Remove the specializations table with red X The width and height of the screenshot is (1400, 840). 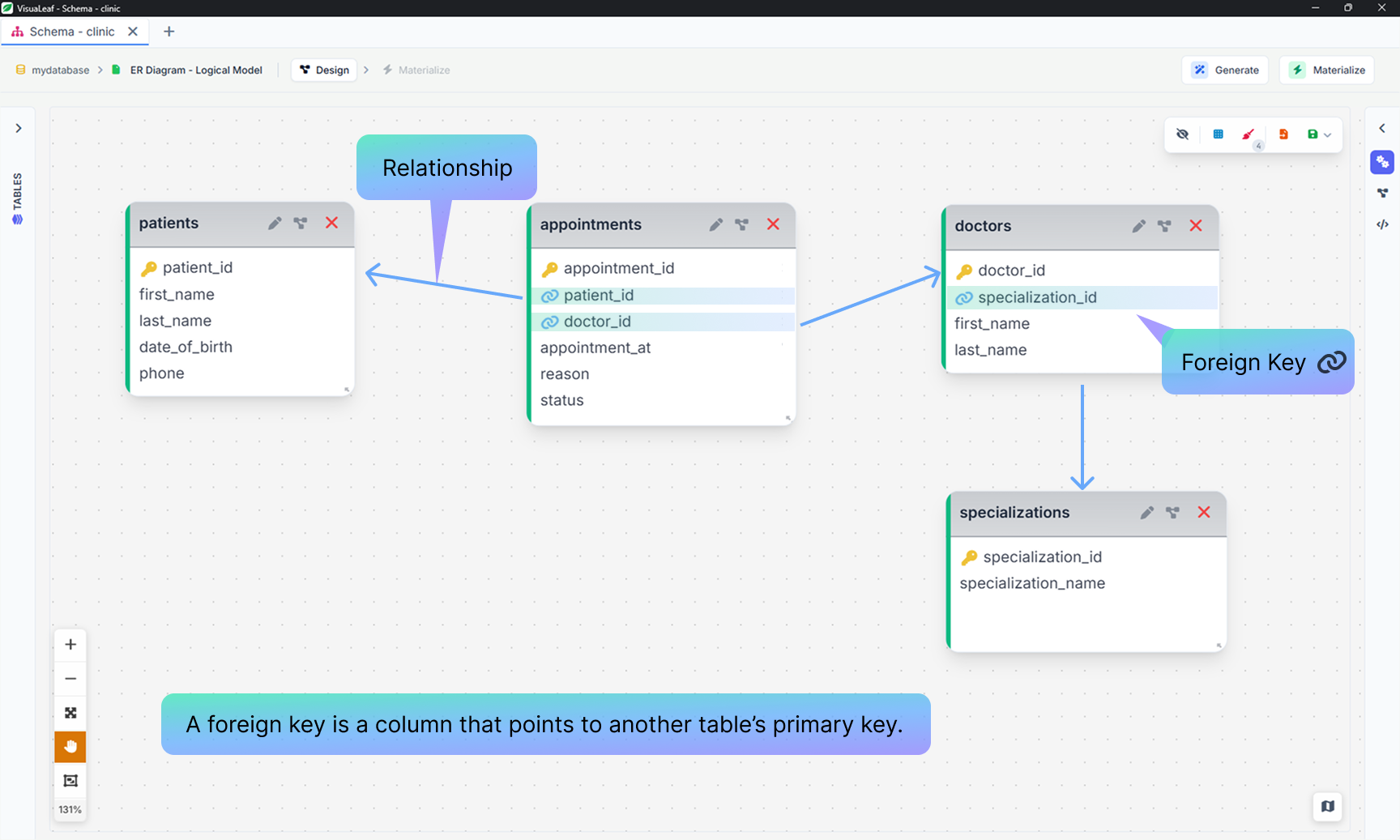tap(1204, 513)
